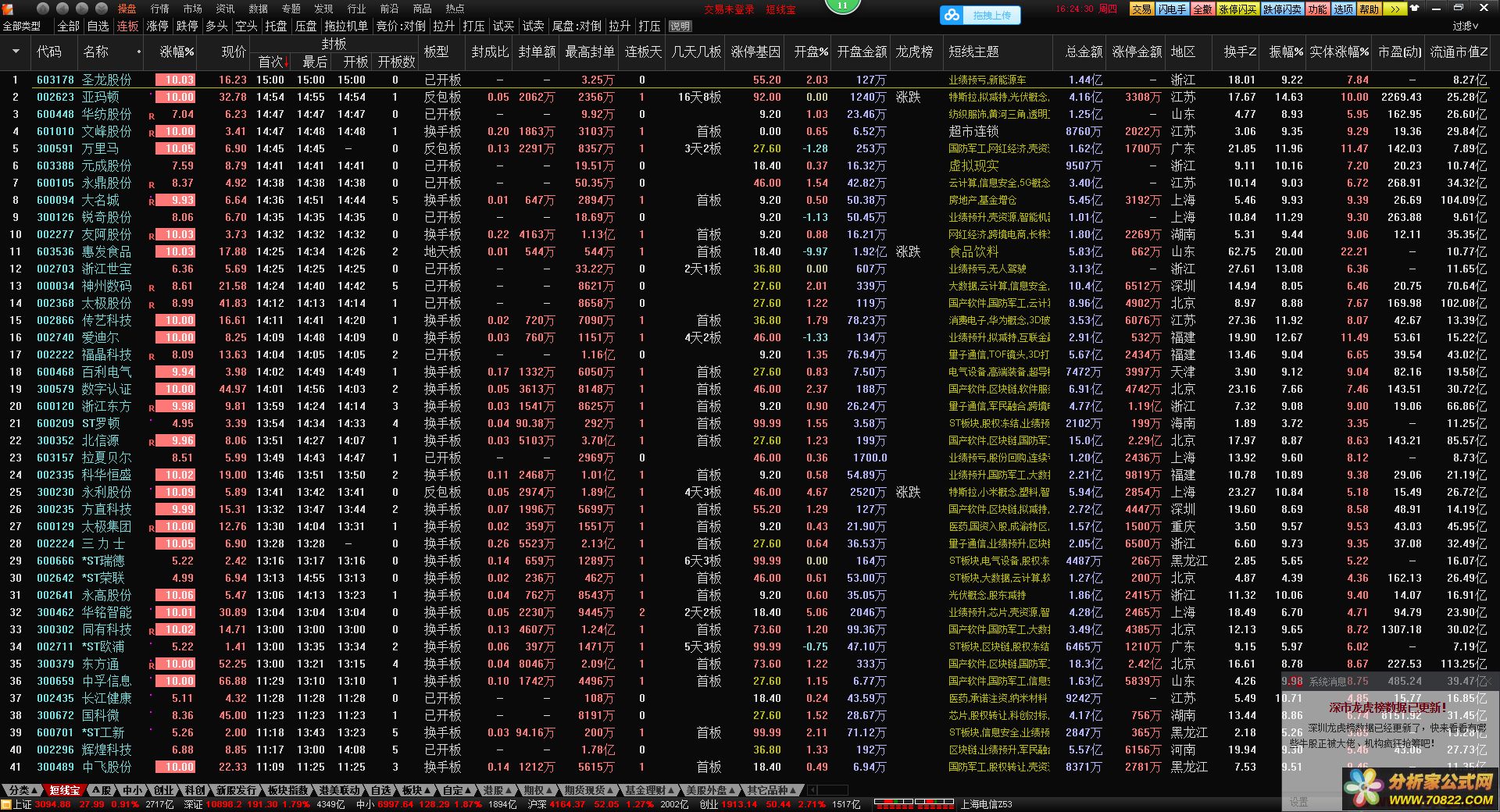1500x812 pixels.
Task: Click the 10.00 red bar for 亚玛顿
Action: [176, 97]
